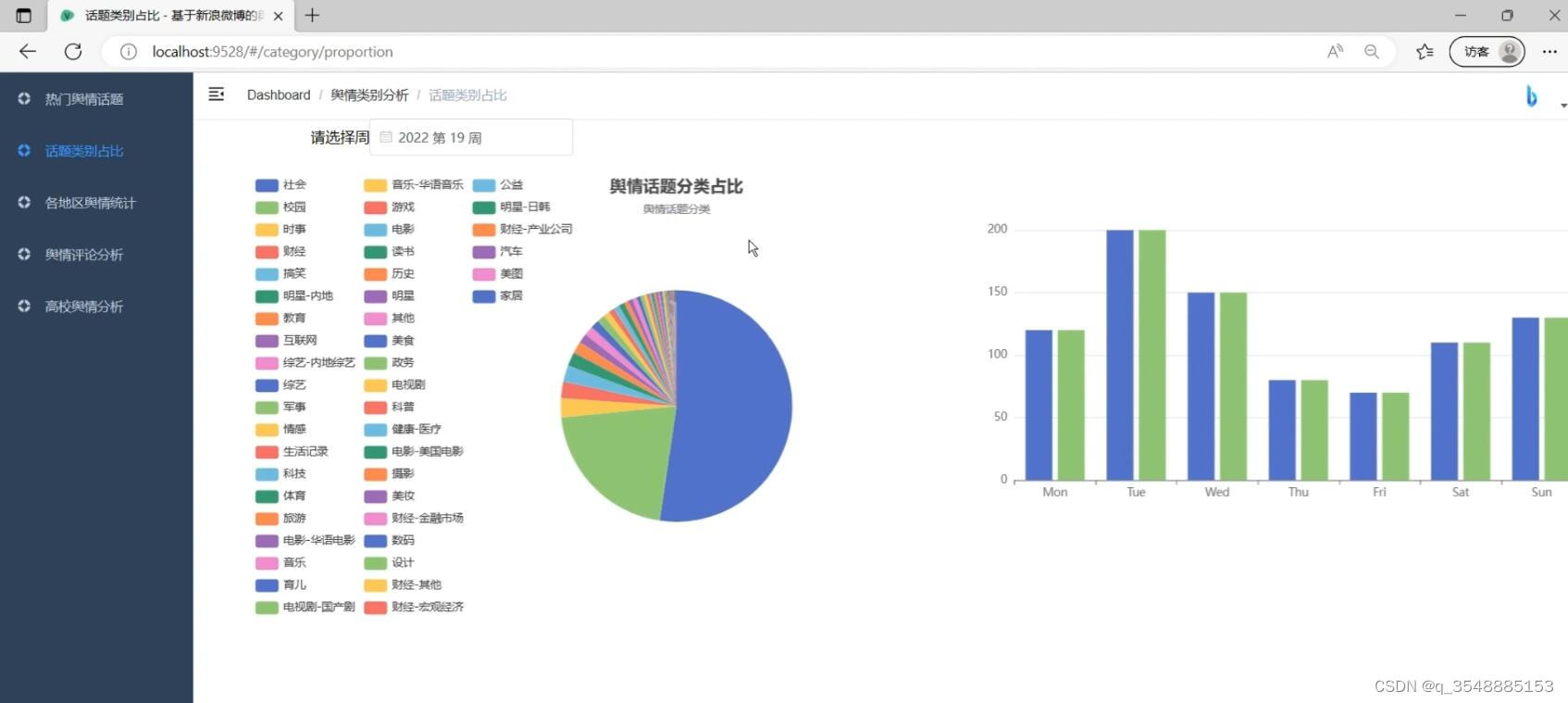
Task: Go back with the browser back arrow
Action: tap(28, 52)
